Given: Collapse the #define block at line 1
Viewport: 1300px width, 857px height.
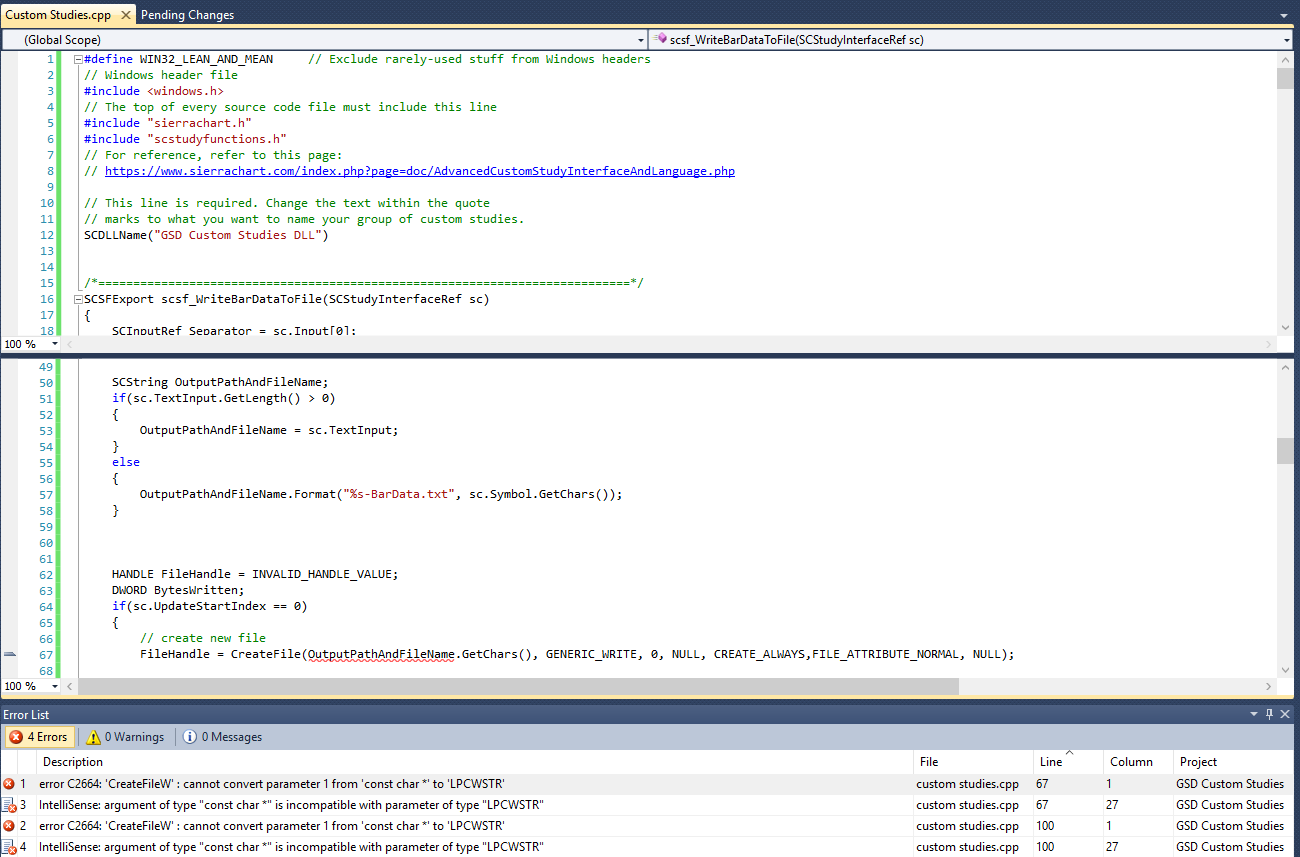Looking at the screenshot, I should point(77,60).
